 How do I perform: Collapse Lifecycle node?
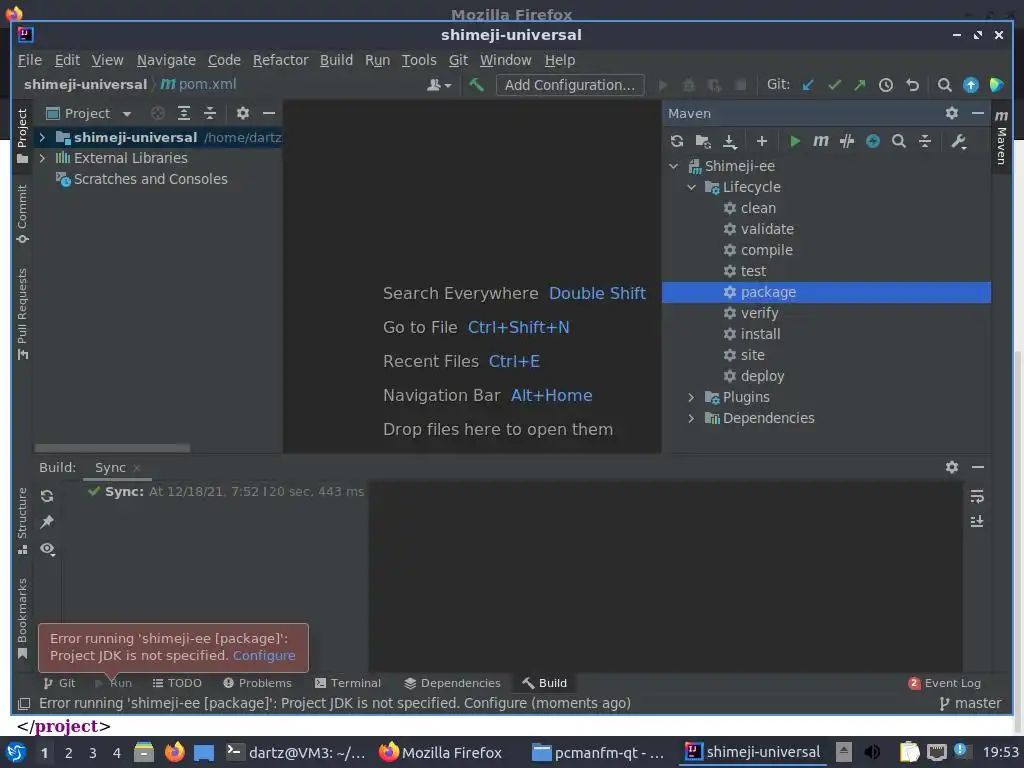[x=692, y=187]
